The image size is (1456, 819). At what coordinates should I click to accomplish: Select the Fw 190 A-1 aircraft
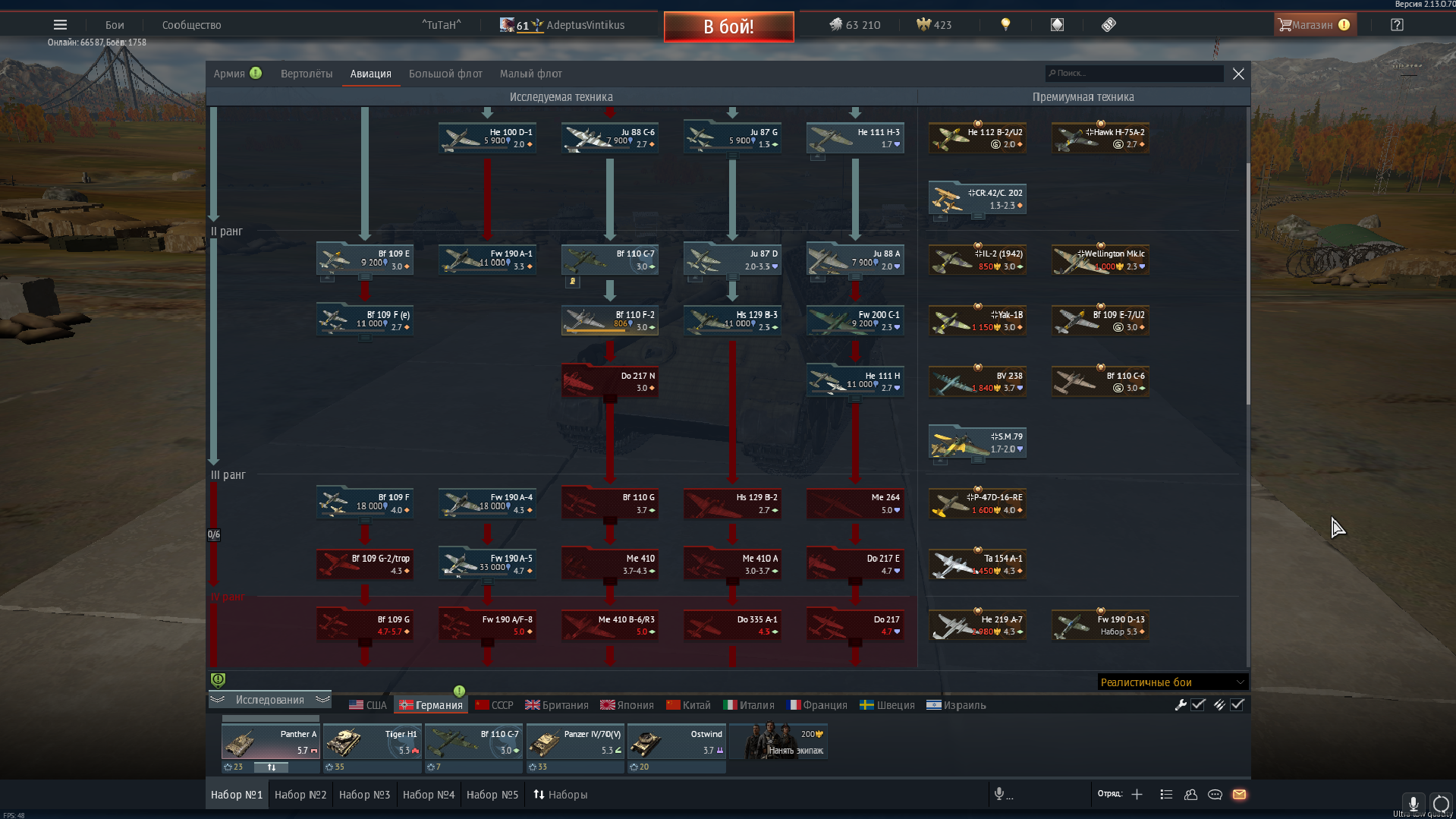click(x=487, y=260)
